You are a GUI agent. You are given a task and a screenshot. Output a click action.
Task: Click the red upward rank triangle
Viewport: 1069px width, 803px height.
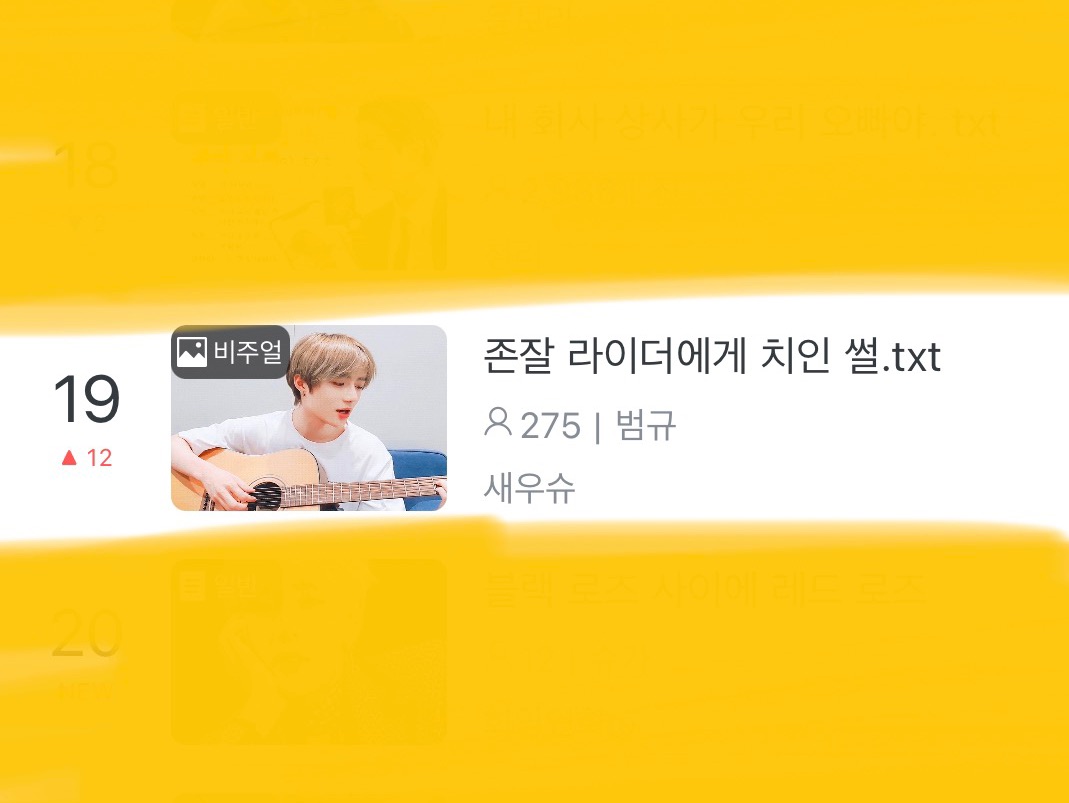click(69, 457)
